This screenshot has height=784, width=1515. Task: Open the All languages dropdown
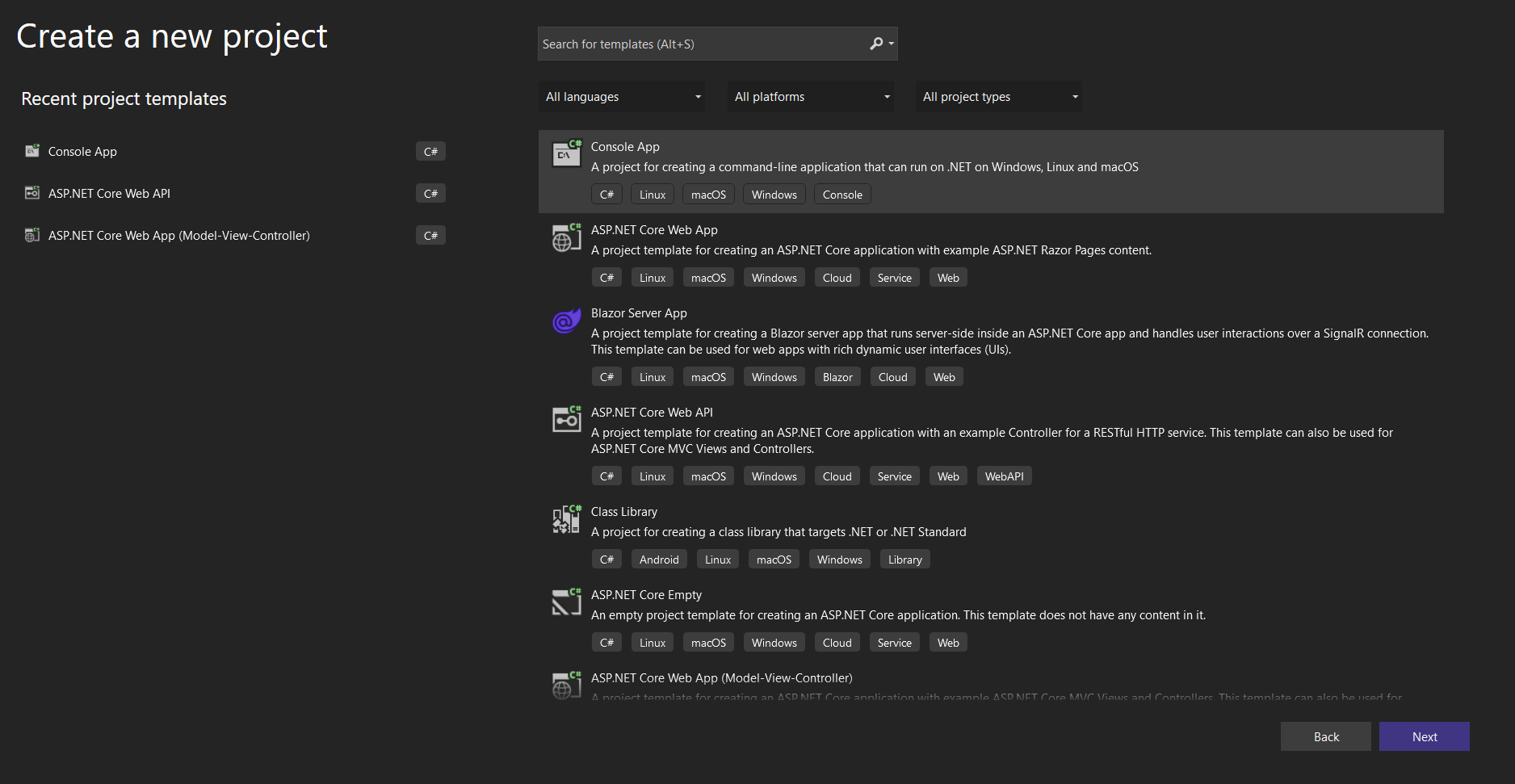(x=621, y=97)
